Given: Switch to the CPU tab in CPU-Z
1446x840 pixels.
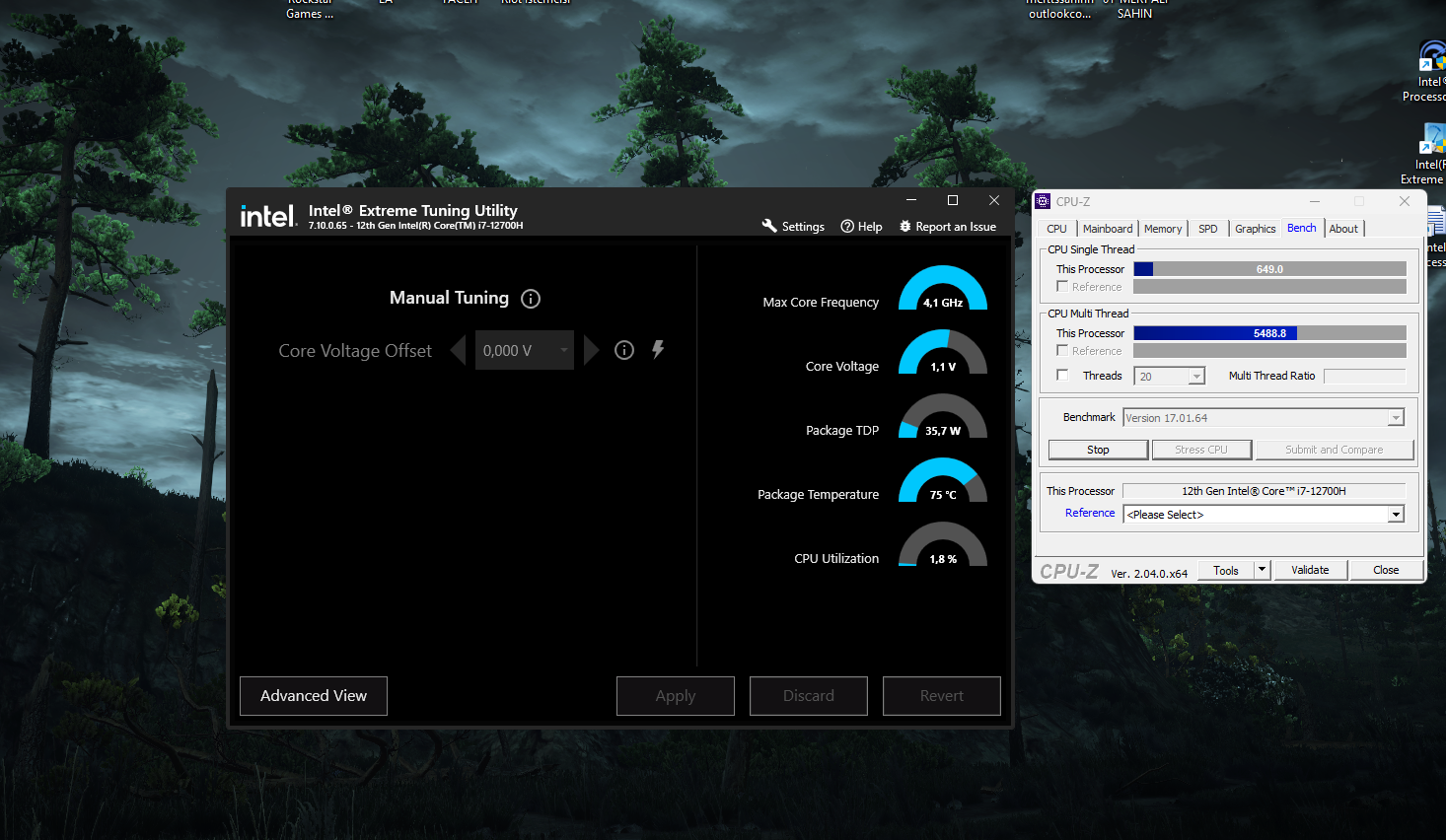Looking at the screenshot, I should pos(1055,228).
